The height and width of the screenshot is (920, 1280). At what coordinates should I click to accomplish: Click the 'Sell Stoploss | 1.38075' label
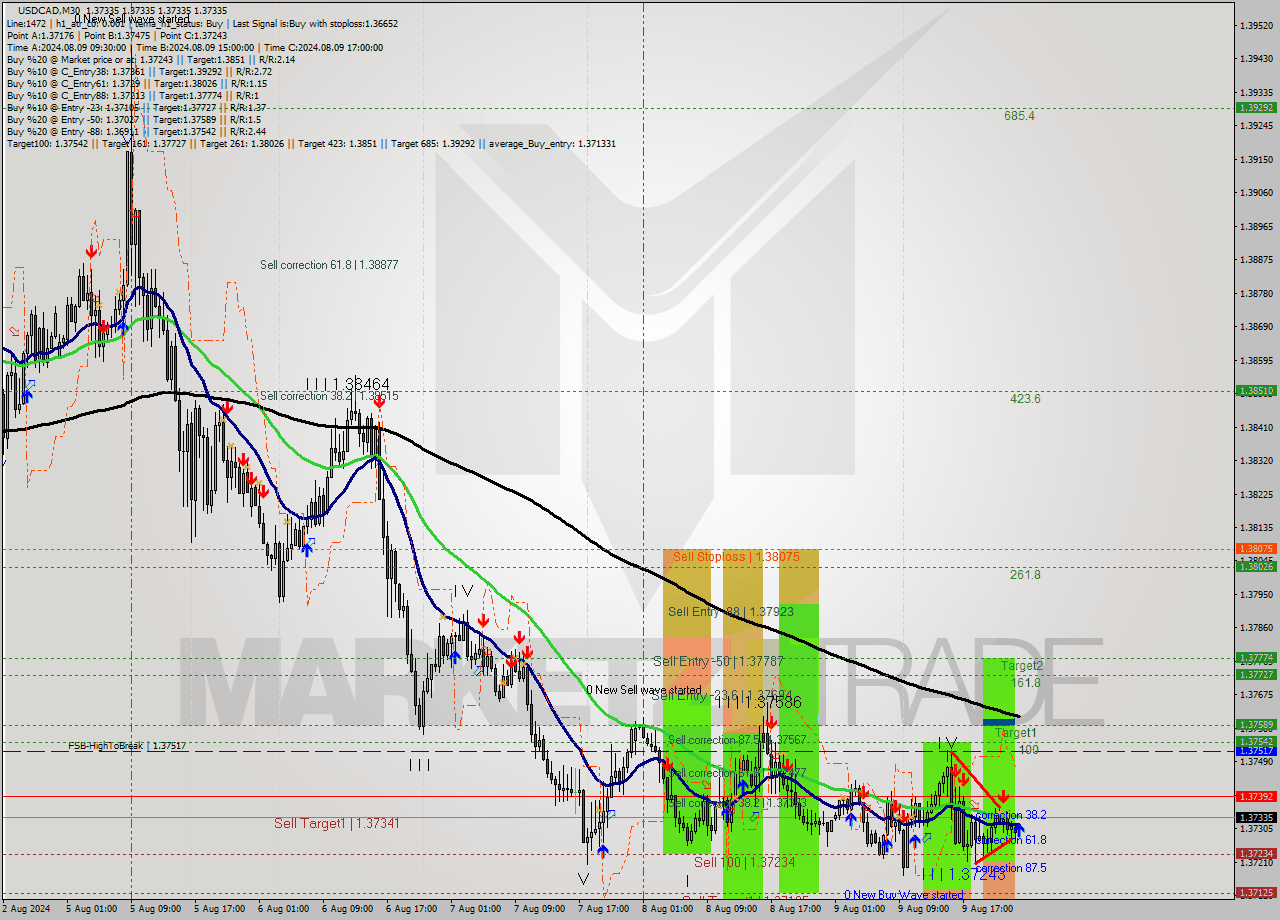735,556
